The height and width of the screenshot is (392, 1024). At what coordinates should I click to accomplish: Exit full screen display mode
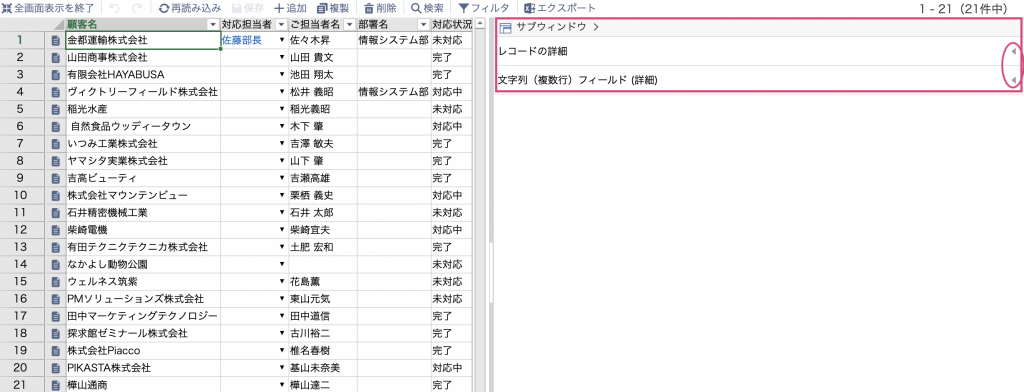pos(48,8)
